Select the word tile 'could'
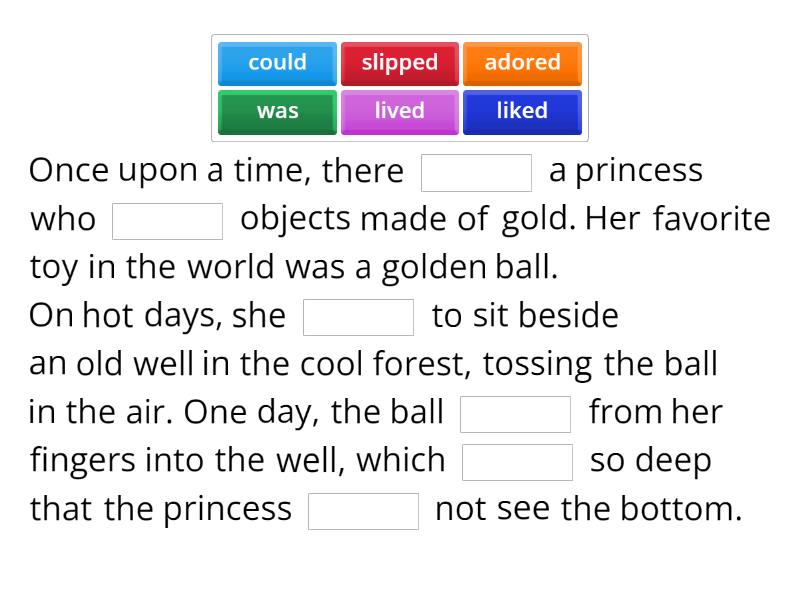 pos(276,63)
